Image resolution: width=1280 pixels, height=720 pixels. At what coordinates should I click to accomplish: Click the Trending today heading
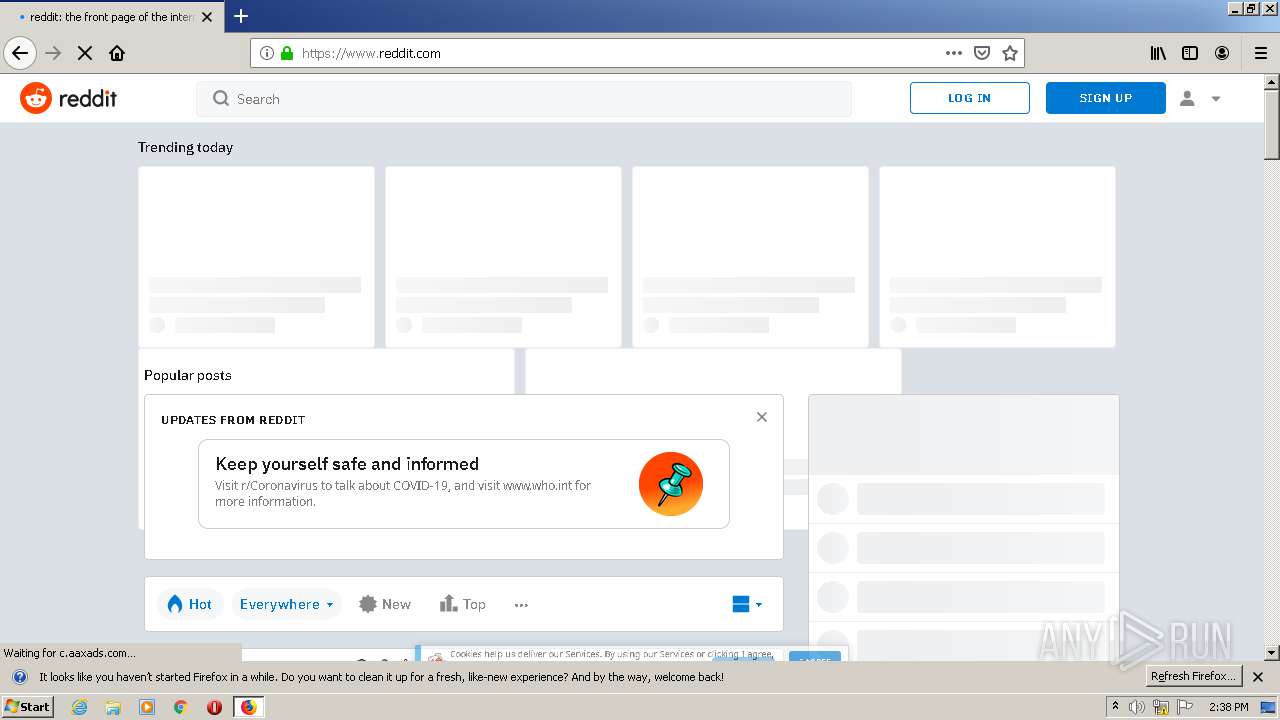coord(185,147)
